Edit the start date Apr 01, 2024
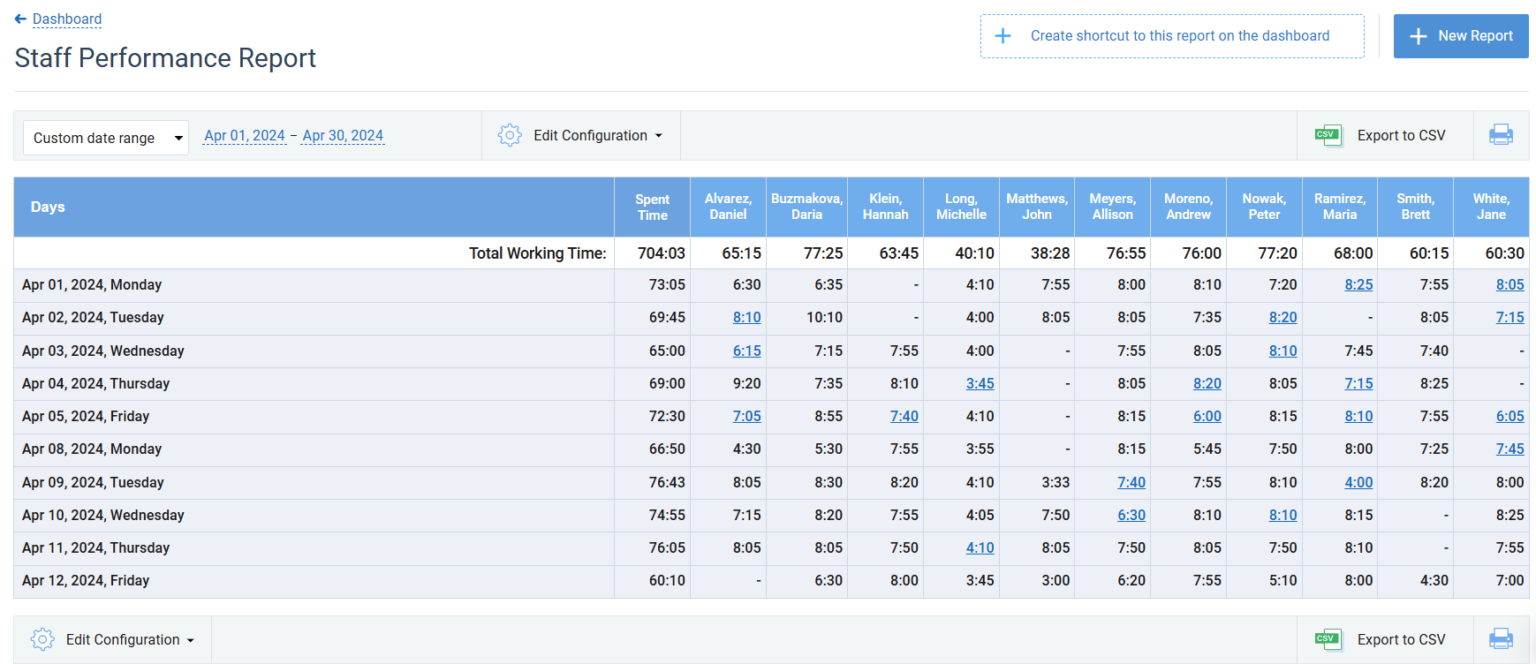The height and width of the screenshot is (664, 1536). [x=244, y=135]
